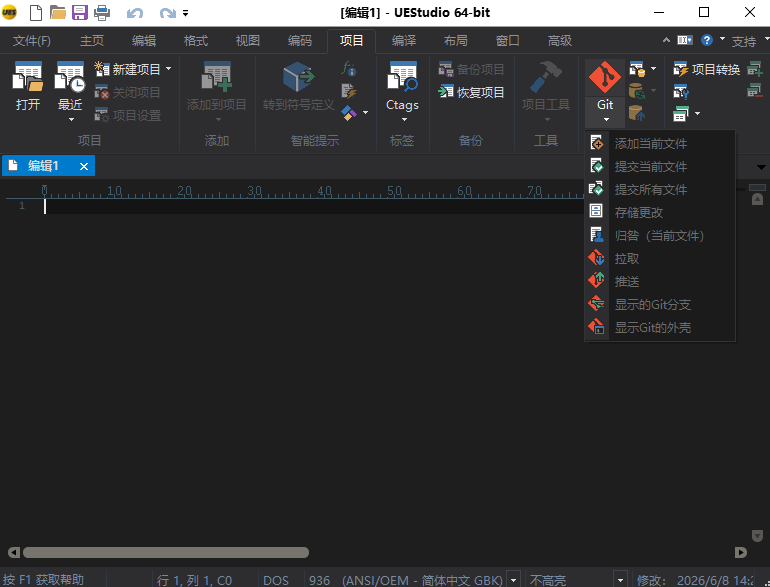Expand the arrow next to database window icon
Viewport: 770px width, 587px height.
pyautogui.click(x=654, y=69)
